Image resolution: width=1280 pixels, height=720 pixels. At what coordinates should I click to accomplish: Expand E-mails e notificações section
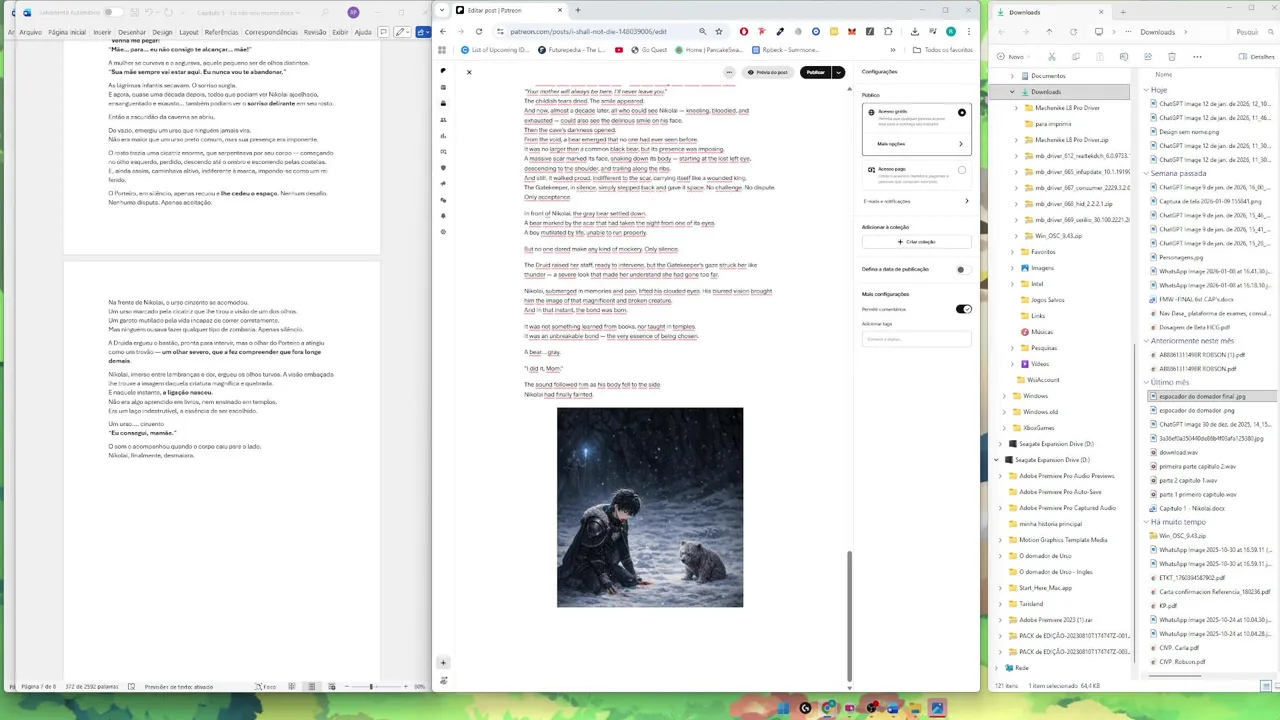[916, 201]
